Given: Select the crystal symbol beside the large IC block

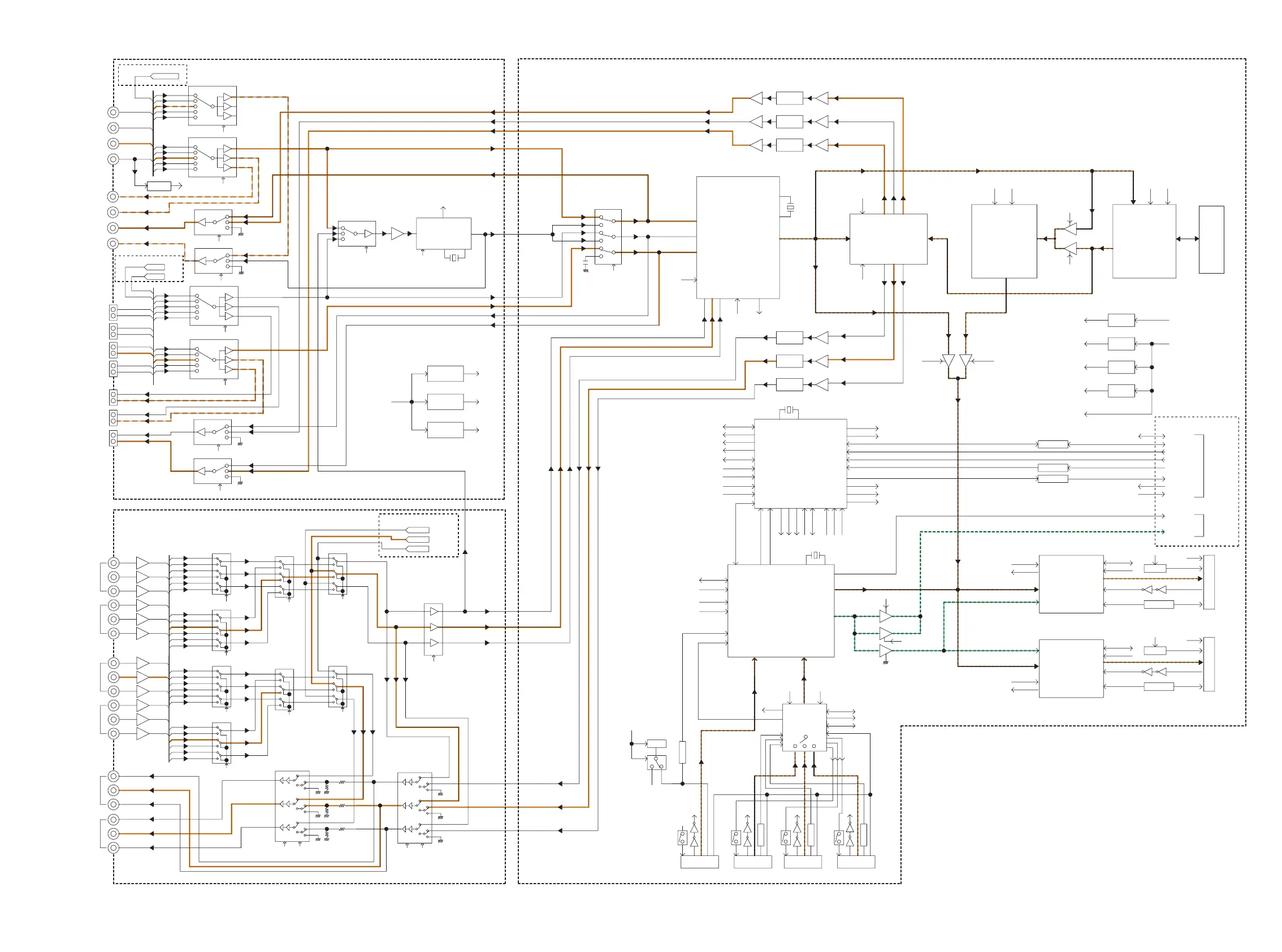Looking at the screenshot, I should 790,207.
